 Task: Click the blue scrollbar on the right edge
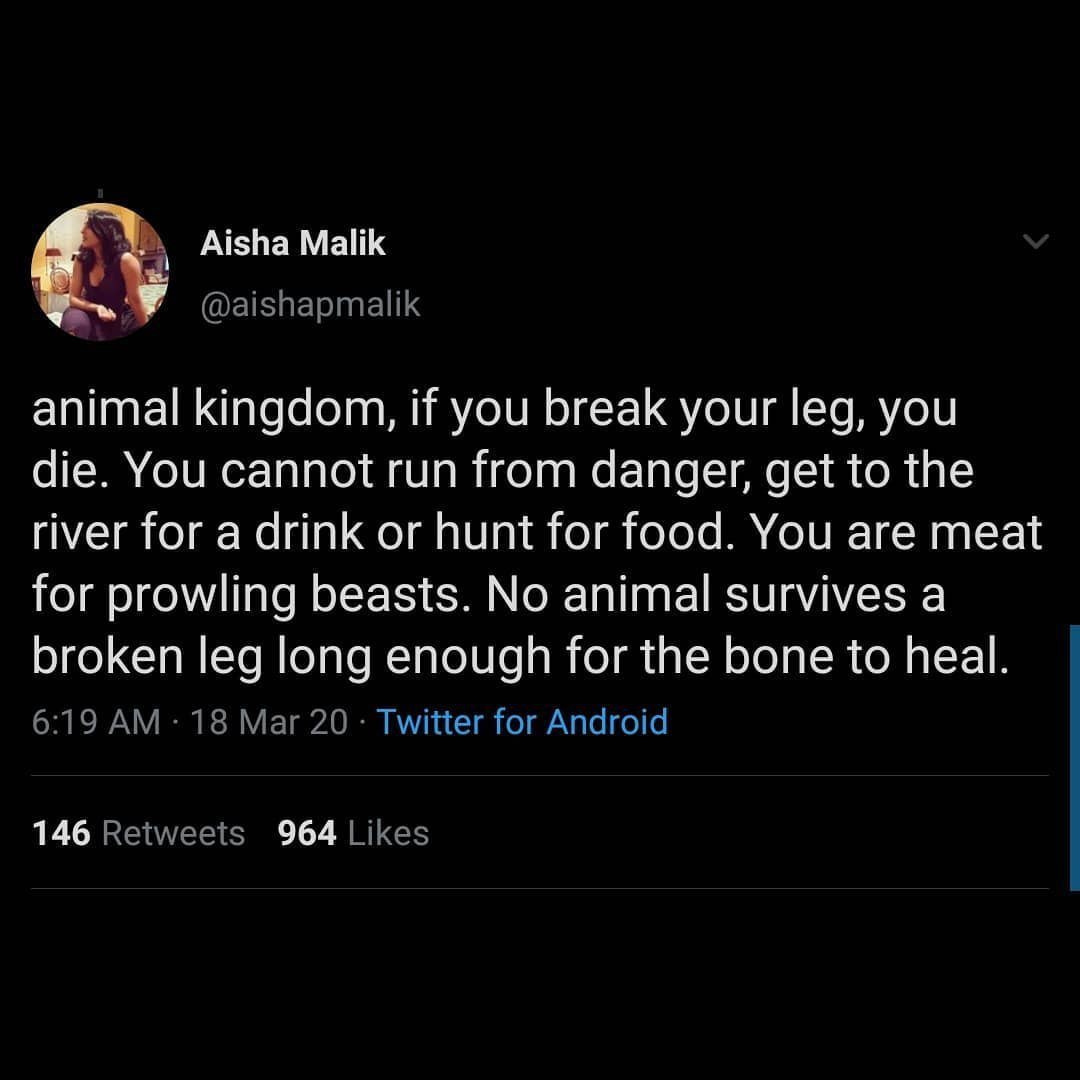tap(1074, 757)
